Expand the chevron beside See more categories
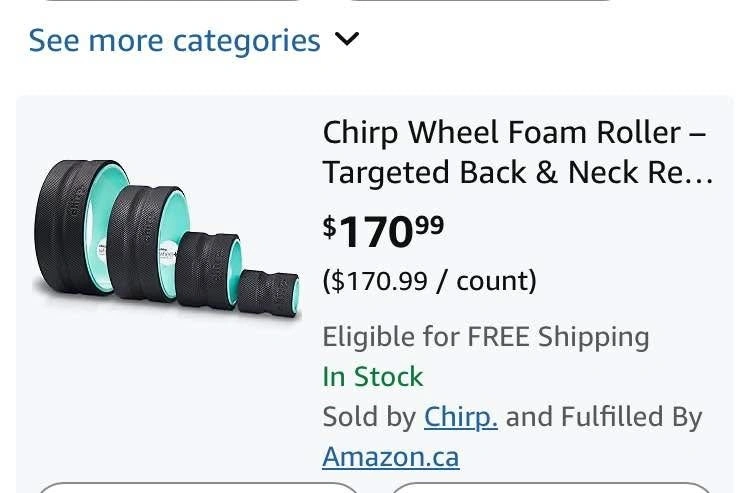Viewport: 750px width, 493px height. (x=346, y=40)
